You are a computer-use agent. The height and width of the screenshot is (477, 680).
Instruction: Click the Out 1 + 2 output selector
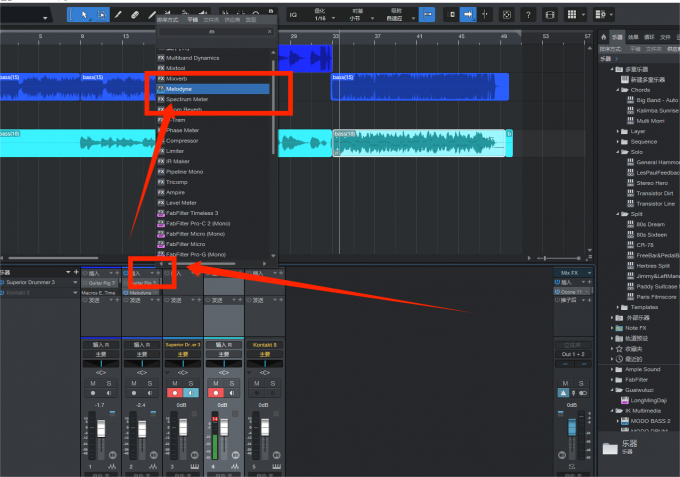coord(573,353)
